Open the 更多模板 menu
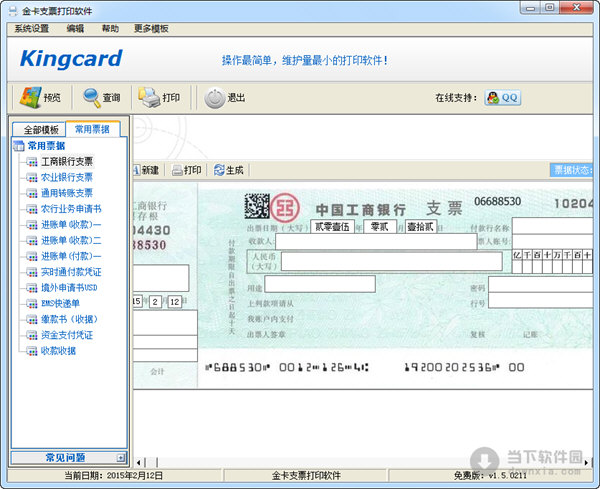 [151, 29]
